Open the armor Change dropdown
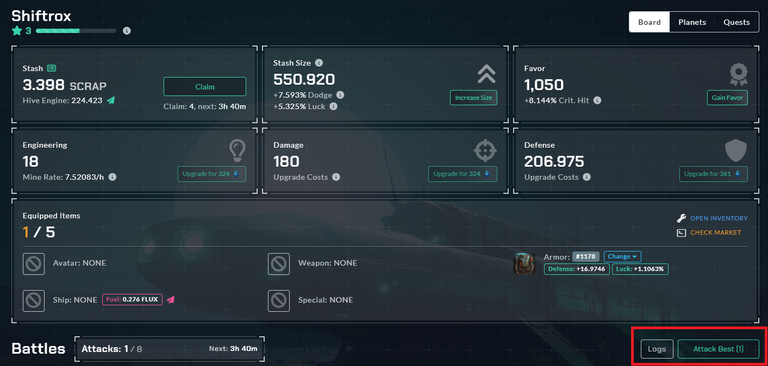The image size is (768, 366). click(623, 256)
